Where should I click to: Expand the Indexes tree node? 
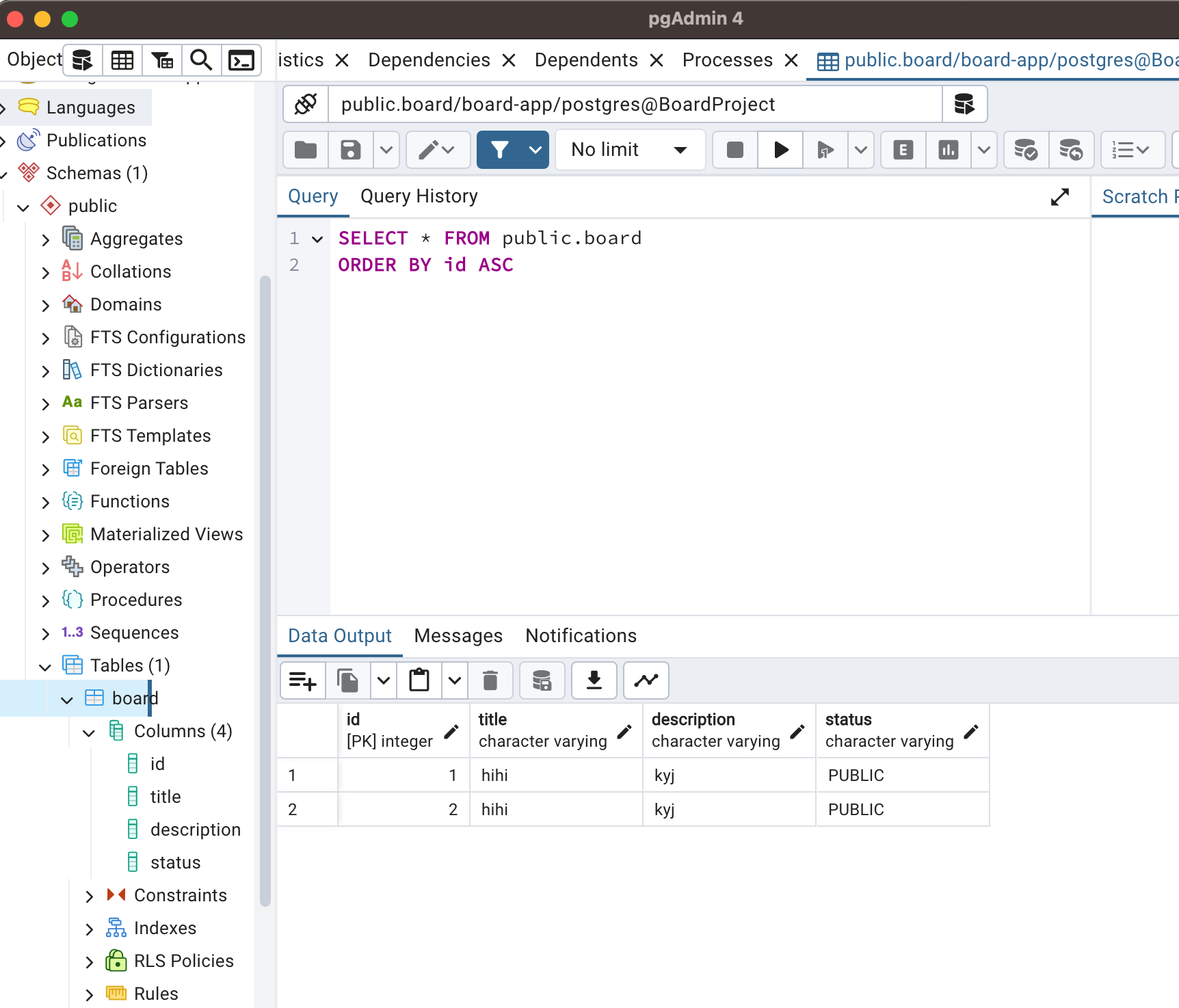click(89, 929)
